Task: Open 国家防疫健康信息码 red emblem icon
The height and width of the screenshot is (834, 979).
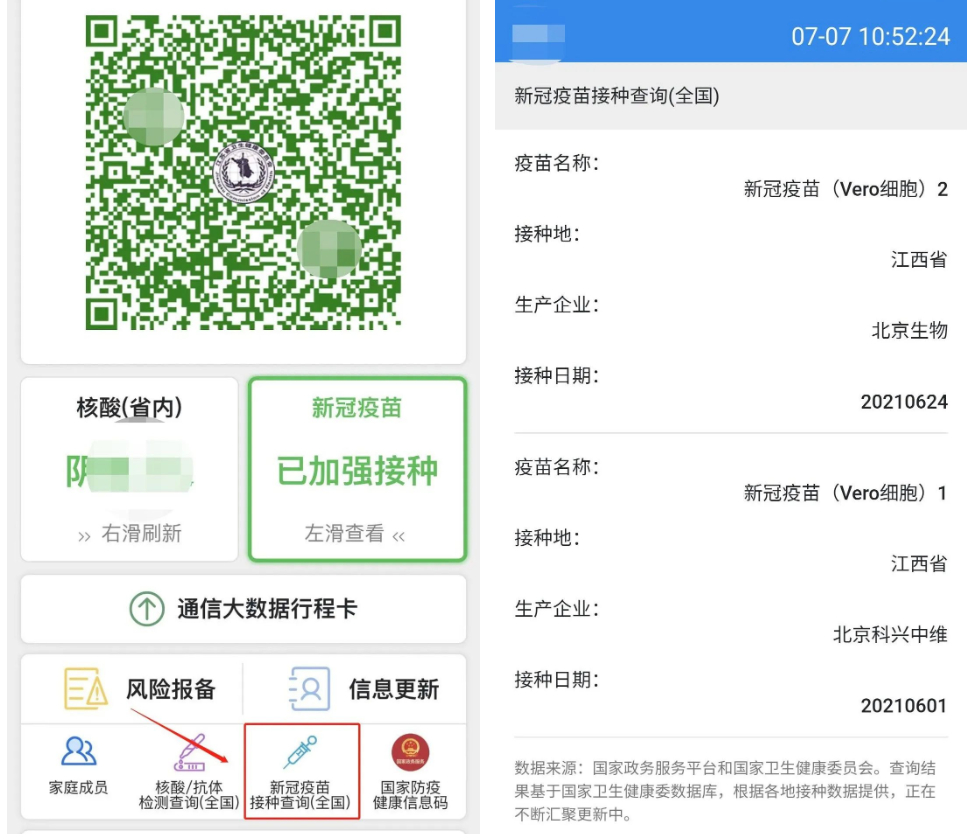Action: click(410, 751)
